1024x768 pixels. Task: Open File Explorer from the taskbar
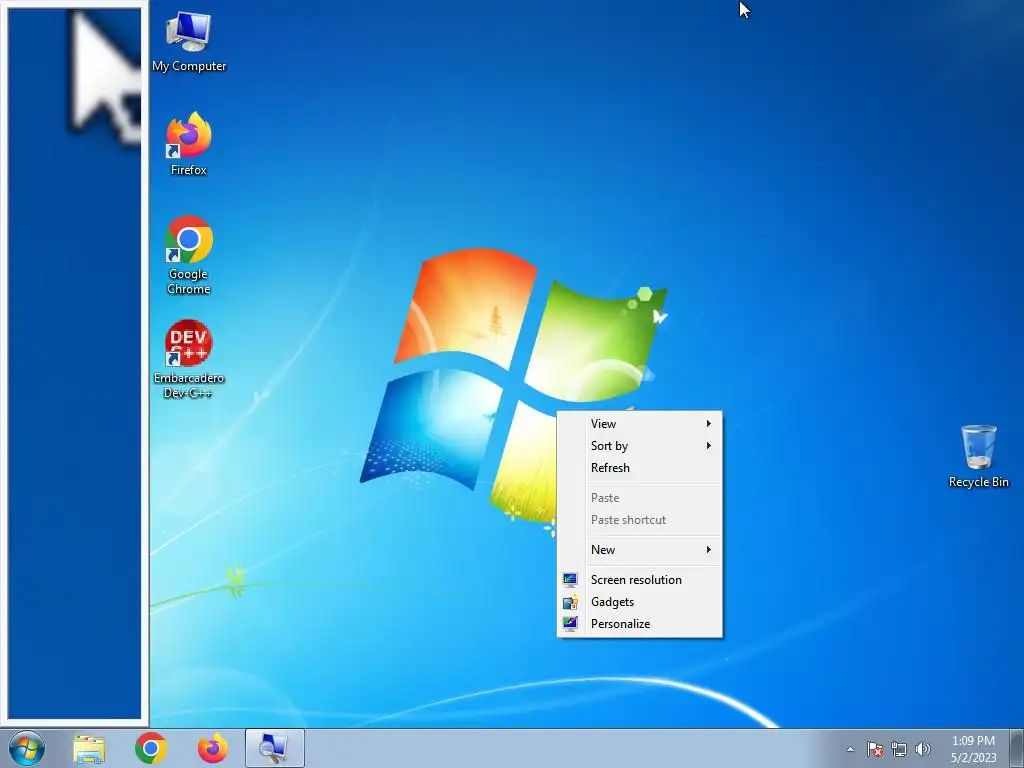coord(89,748)
